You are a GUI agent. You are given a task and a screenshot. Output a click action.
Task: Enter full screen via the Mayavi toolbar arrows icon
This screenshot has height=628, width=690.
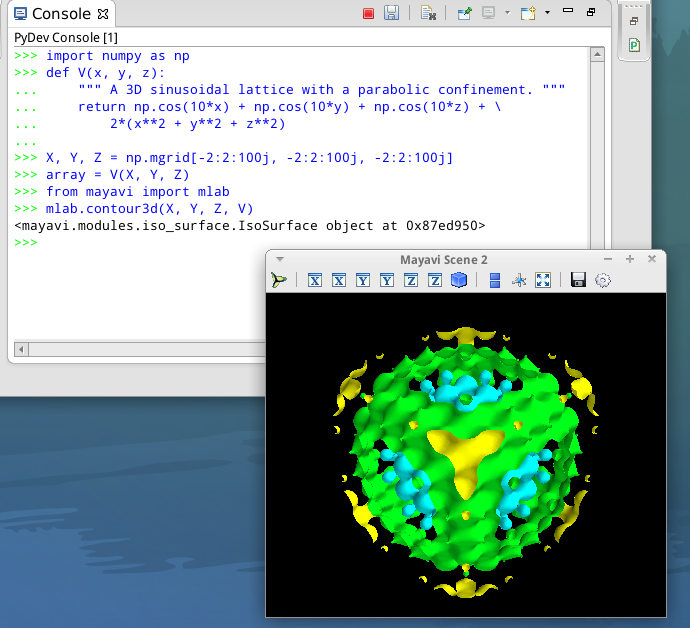543,280
